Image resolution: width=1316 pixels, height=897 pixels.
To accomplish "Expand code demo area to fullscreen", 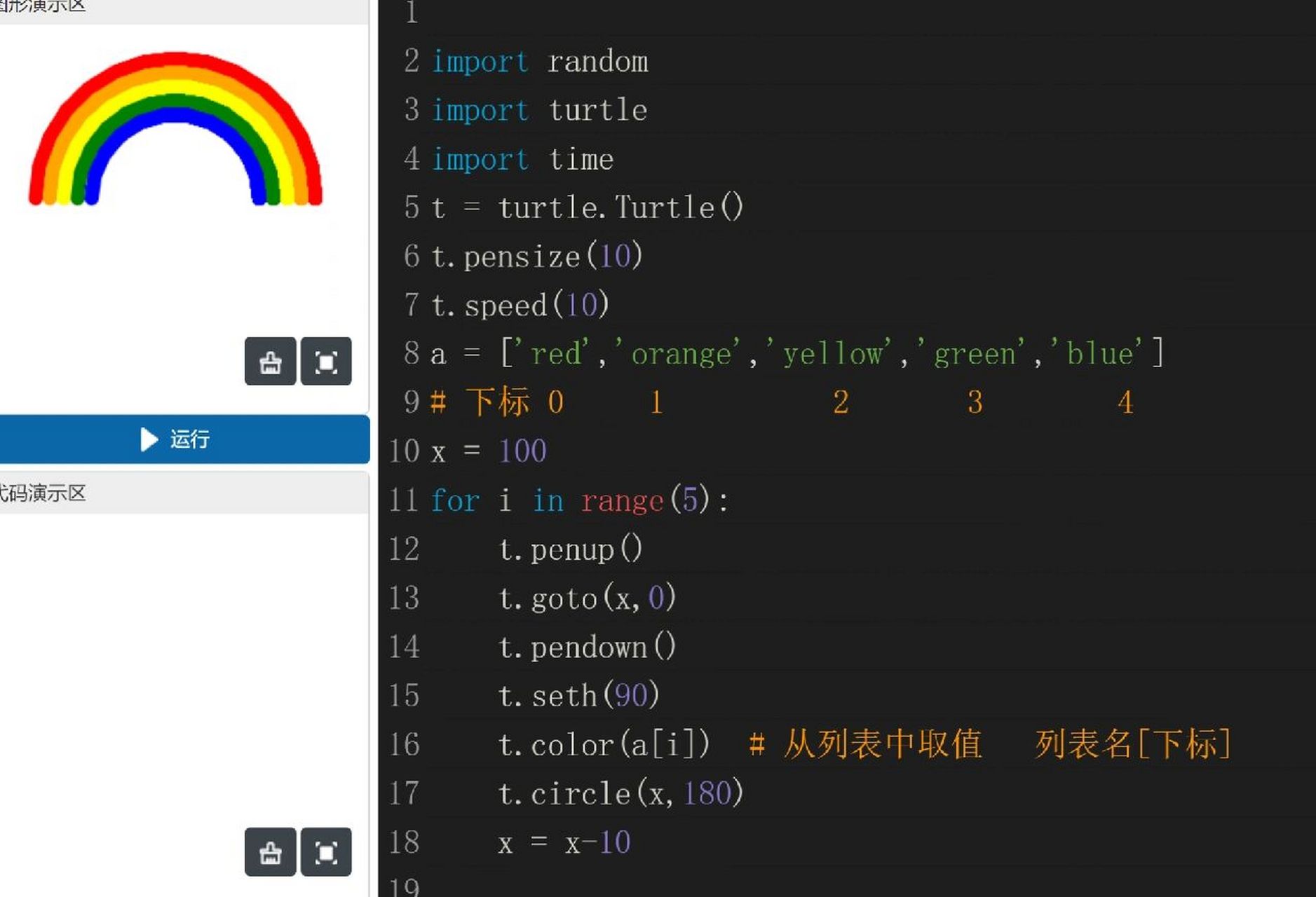I will coord(326,852).
